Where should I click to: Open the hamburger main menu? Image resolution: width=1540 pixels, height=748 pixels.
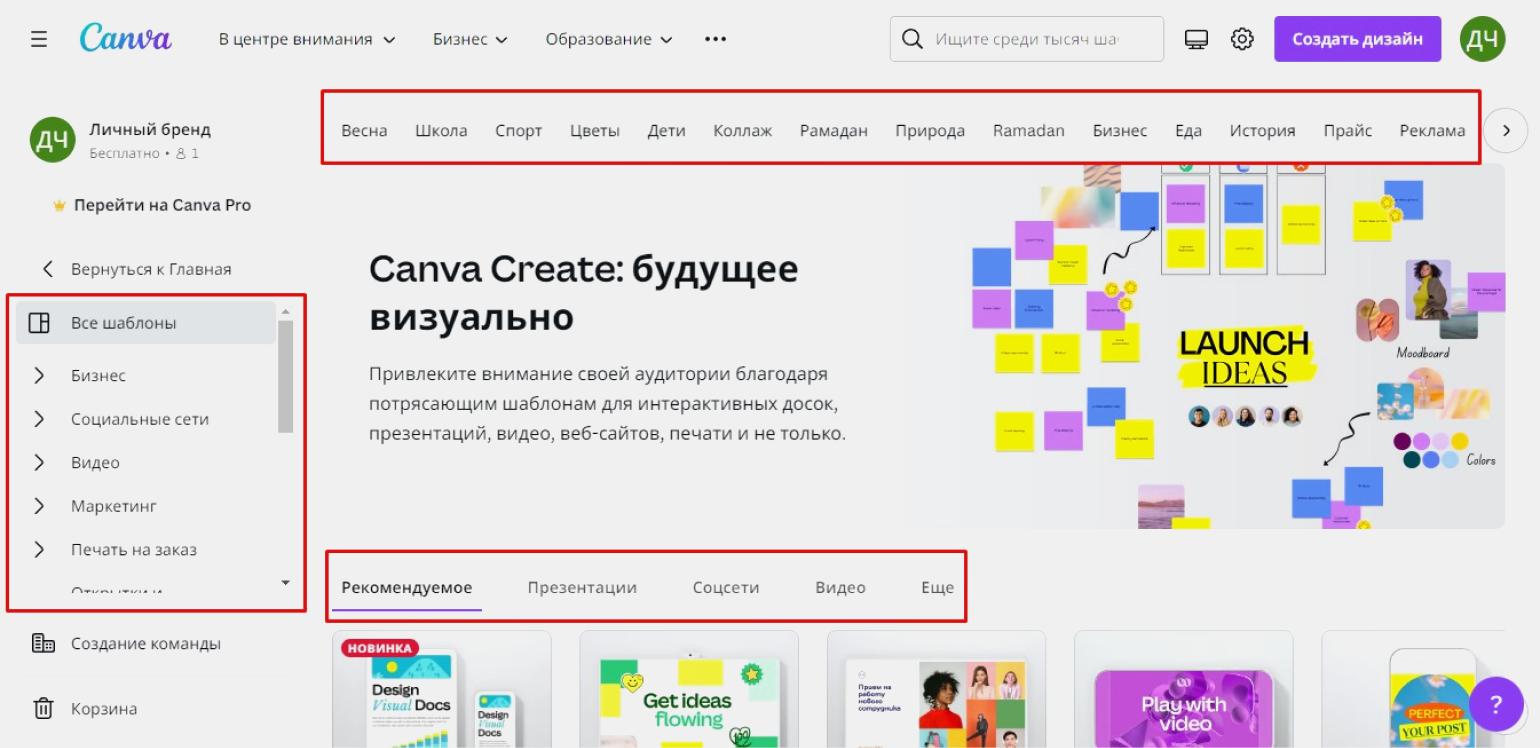[x=39, y=39]
